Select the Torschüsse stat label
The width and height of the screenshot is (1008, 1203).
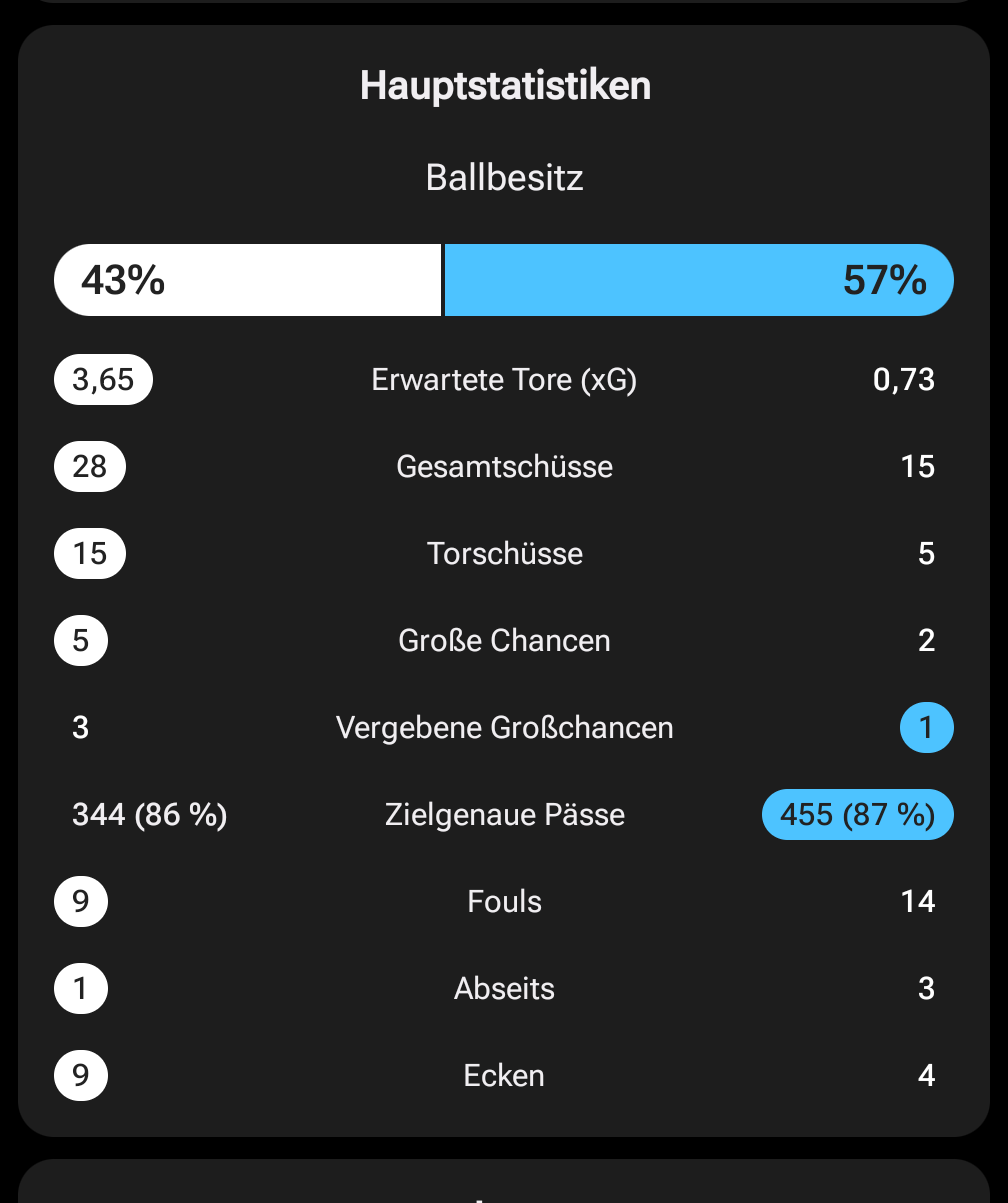(504, 554)
